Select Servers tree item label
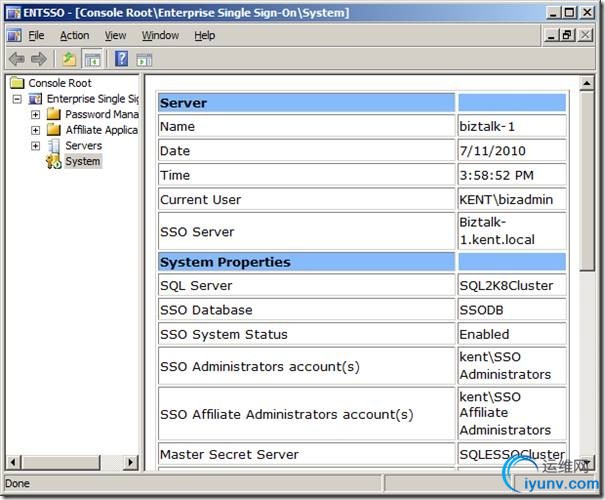Image resolution: width=605 pixels, height=500 pixels. 84,145
